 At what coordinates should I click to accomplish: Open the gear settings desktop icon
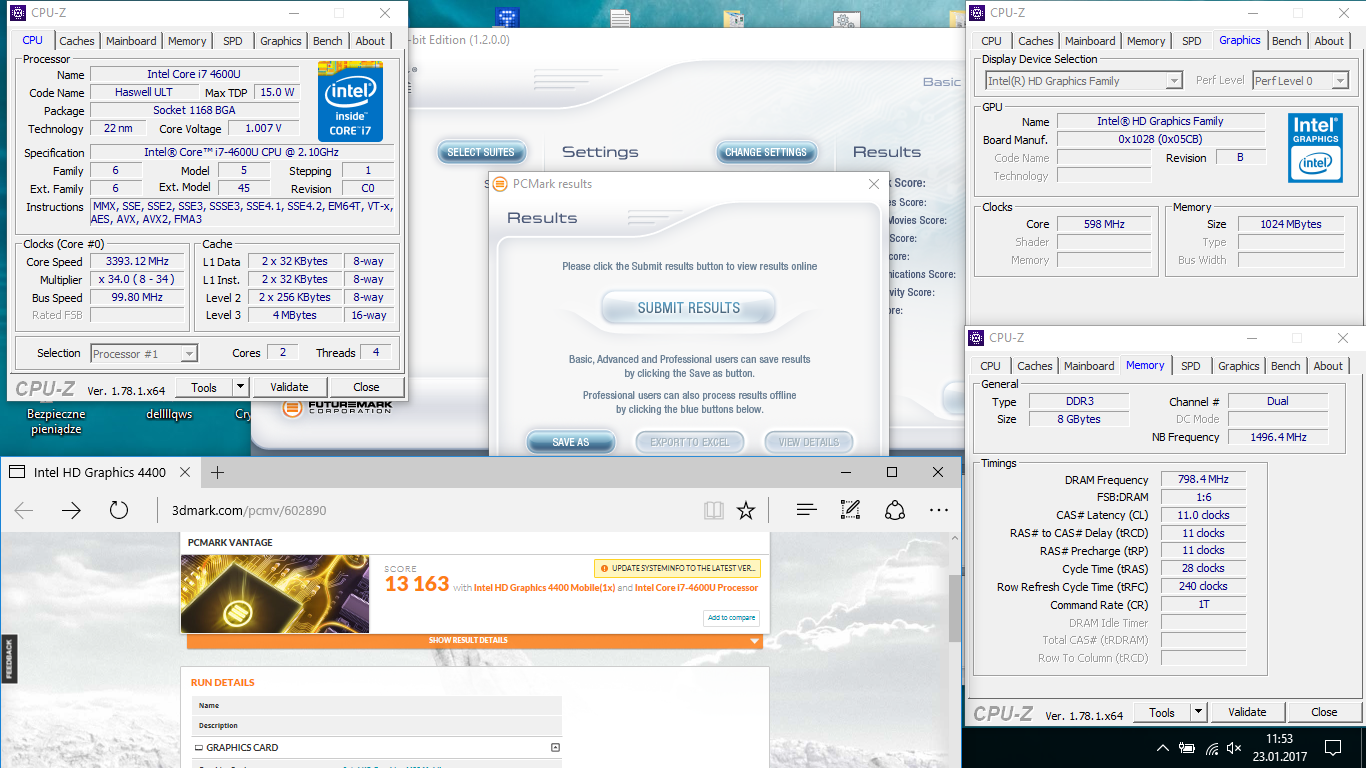click(846, 20)
